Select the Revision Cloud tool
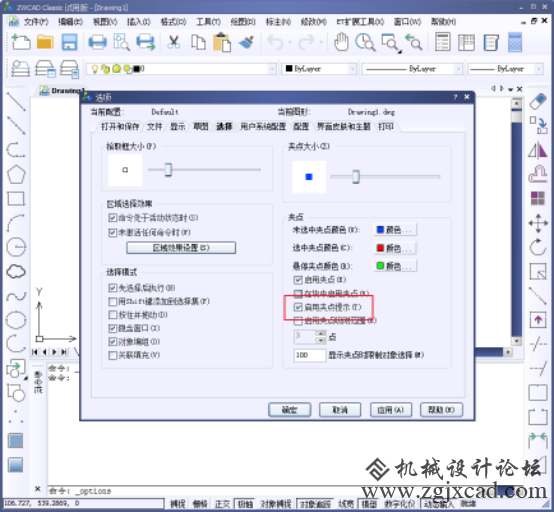The image size is (554, 512). click(x=16, y=271)
